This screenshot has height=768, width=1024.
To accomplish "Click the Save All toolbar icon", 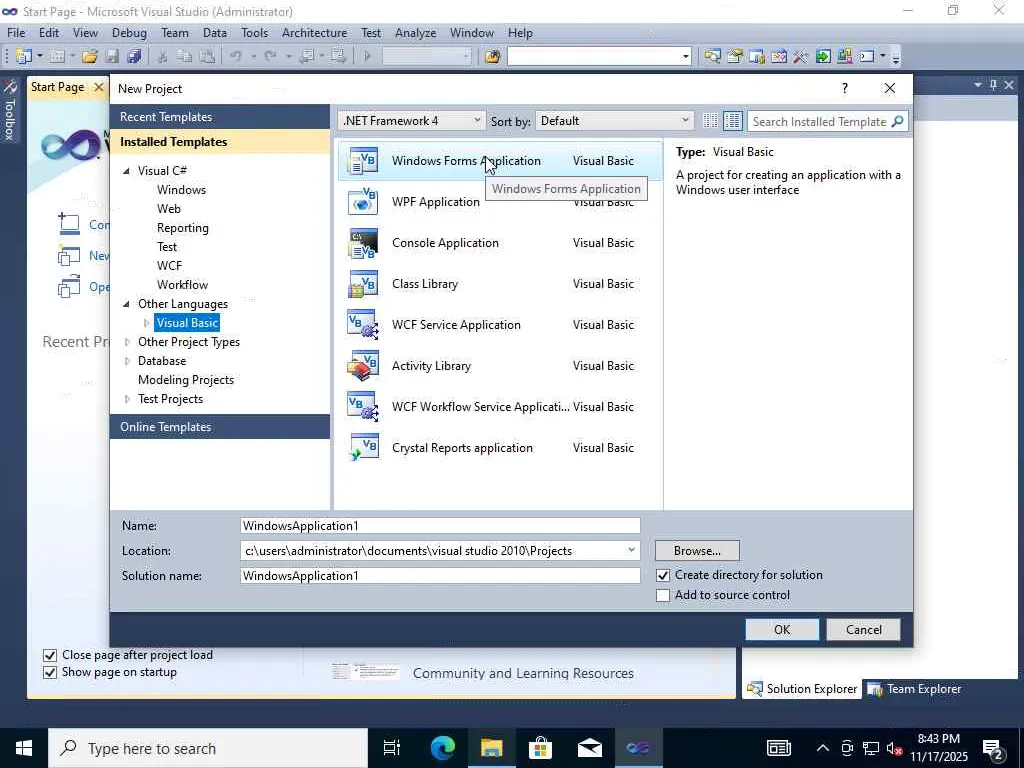I will (x=135, y=56).
